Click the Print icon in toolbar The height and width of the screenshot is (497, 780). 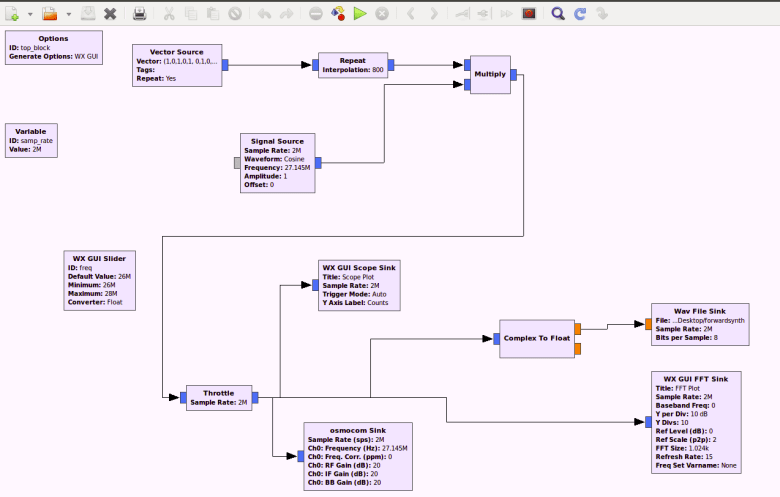coord(140,14)
